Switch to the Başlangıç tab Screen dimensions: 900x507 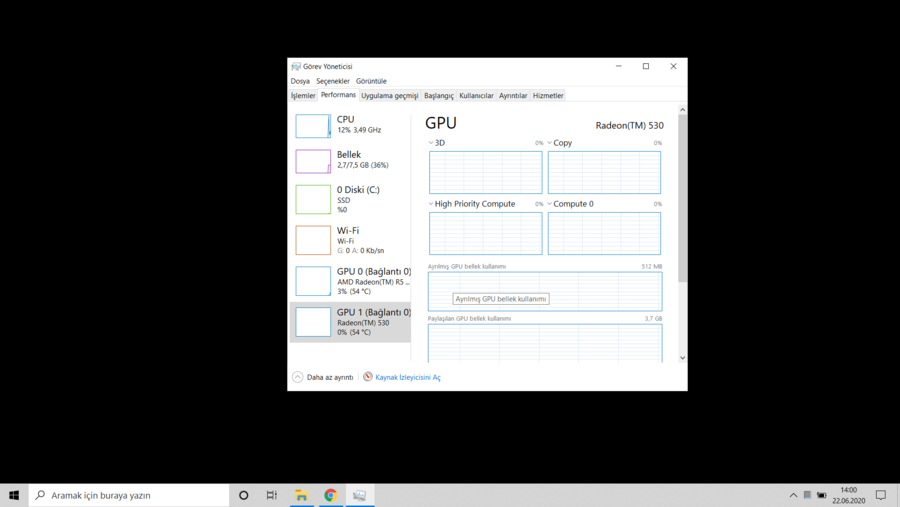(x=439, y=96)
